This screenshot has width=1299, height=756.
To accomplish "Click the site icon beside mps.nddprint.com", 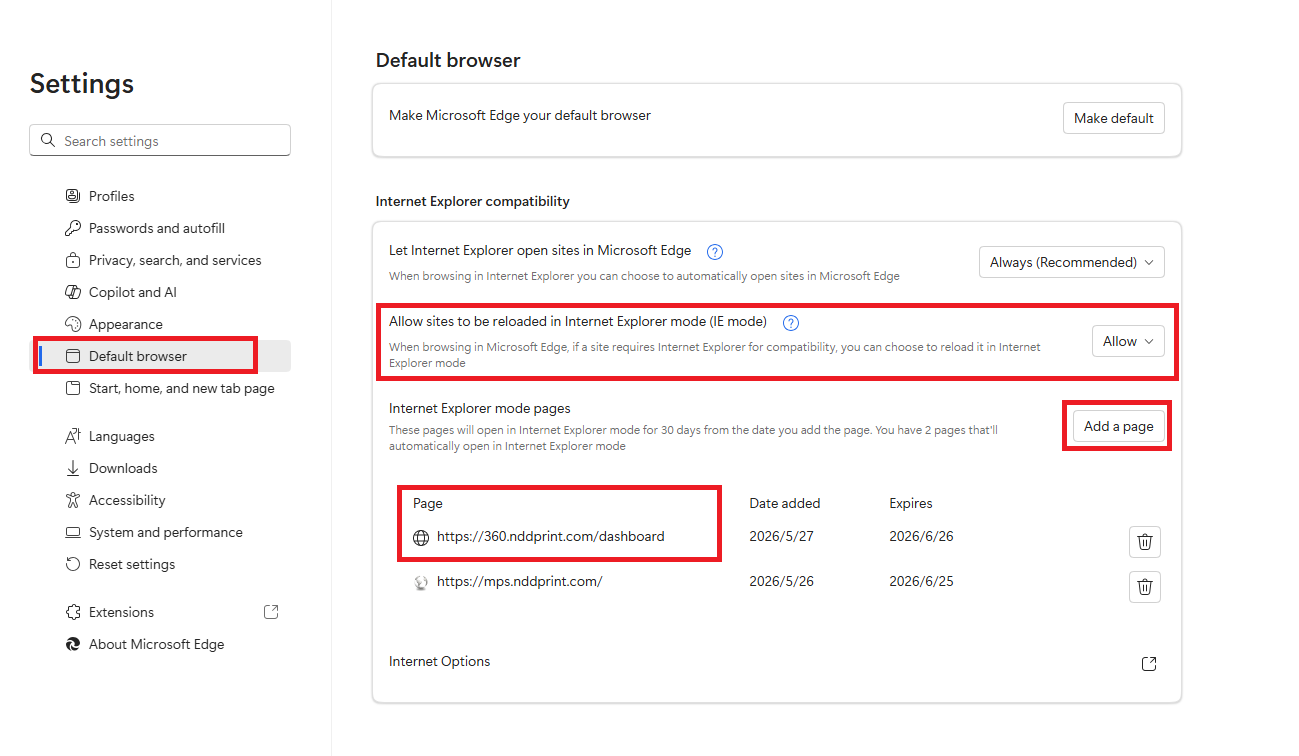I will [x=421, y=582].
